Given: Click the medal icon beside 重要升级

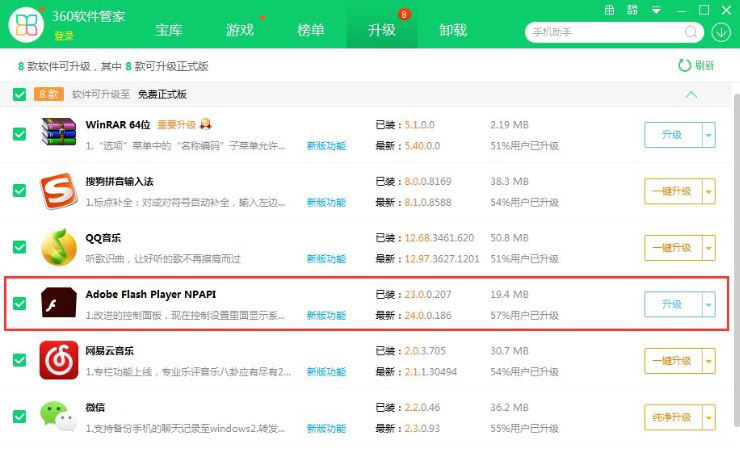Looking at the screenshot, I should [205, 124].
